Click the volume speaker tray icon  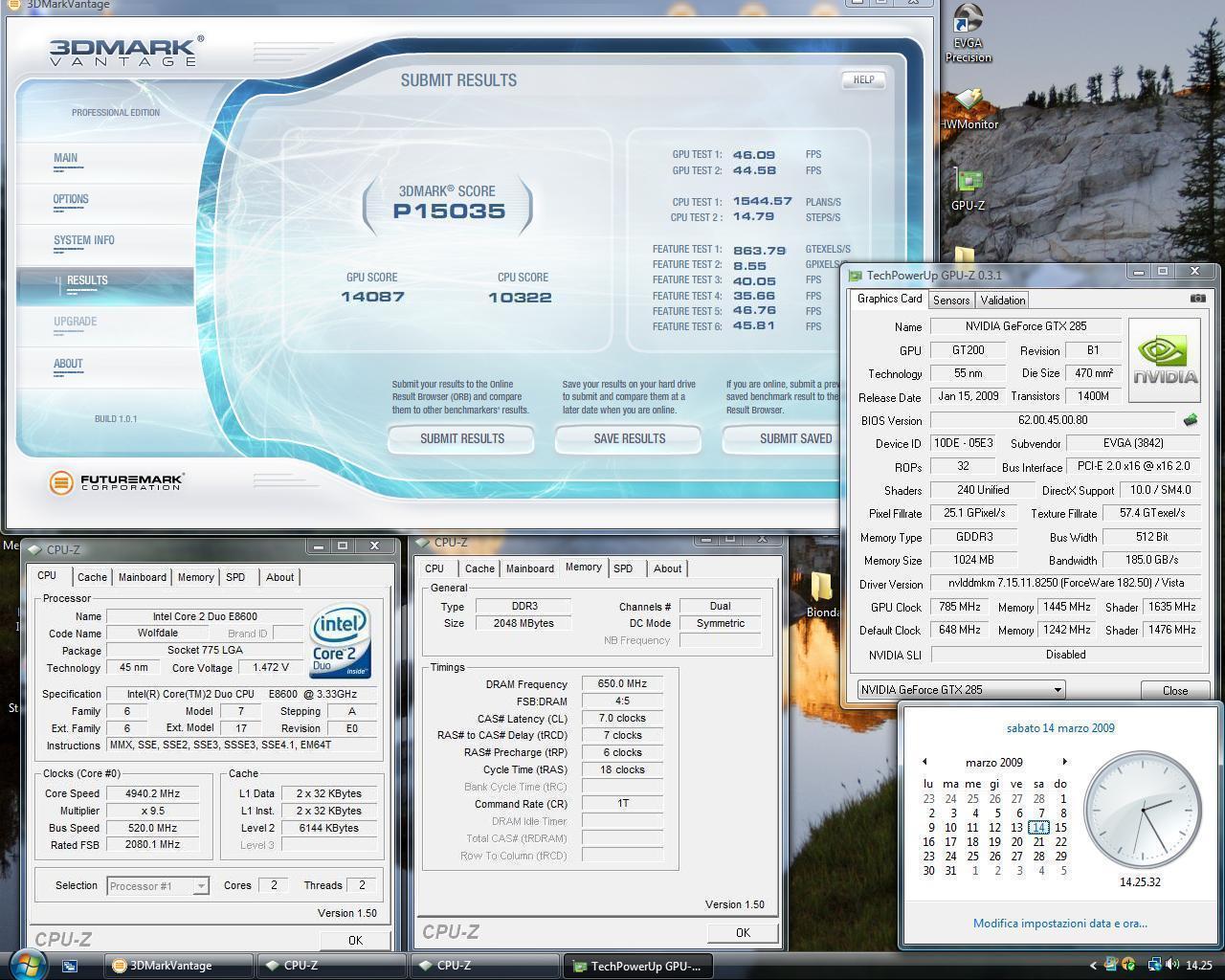click(x=1172, y=965)
